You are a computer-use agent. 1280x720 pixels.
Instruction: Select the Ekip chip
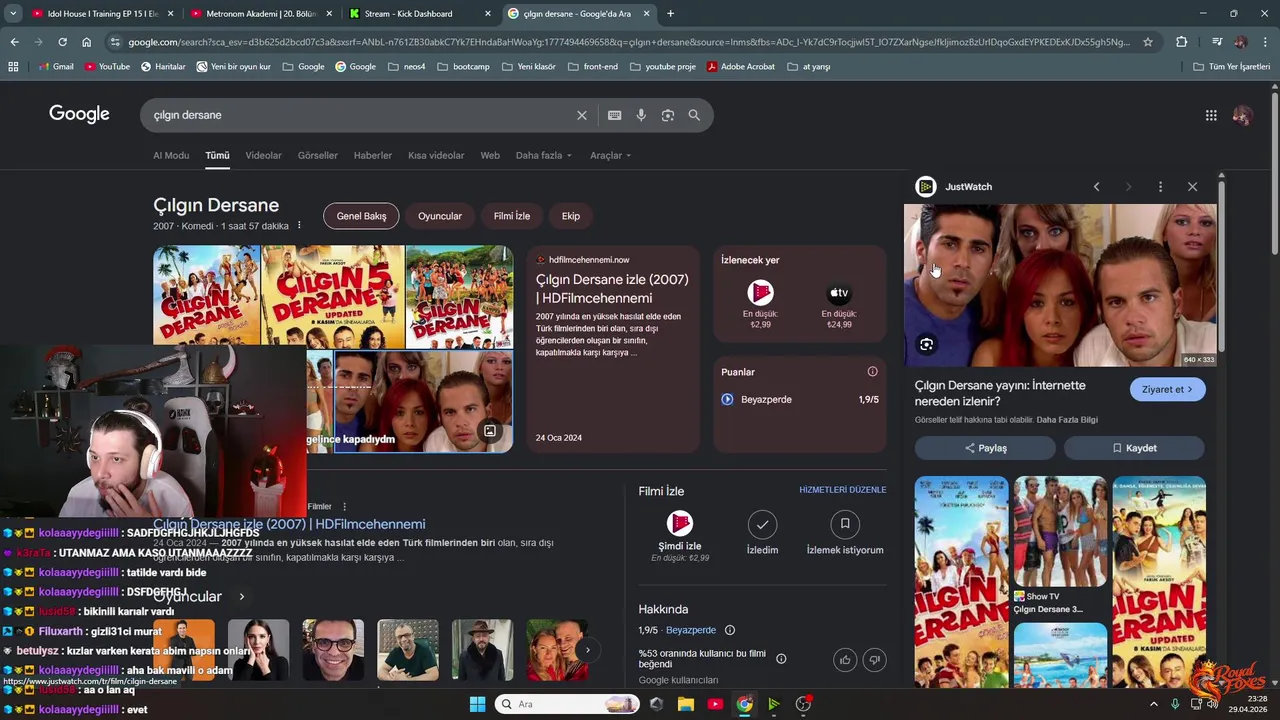571,216
